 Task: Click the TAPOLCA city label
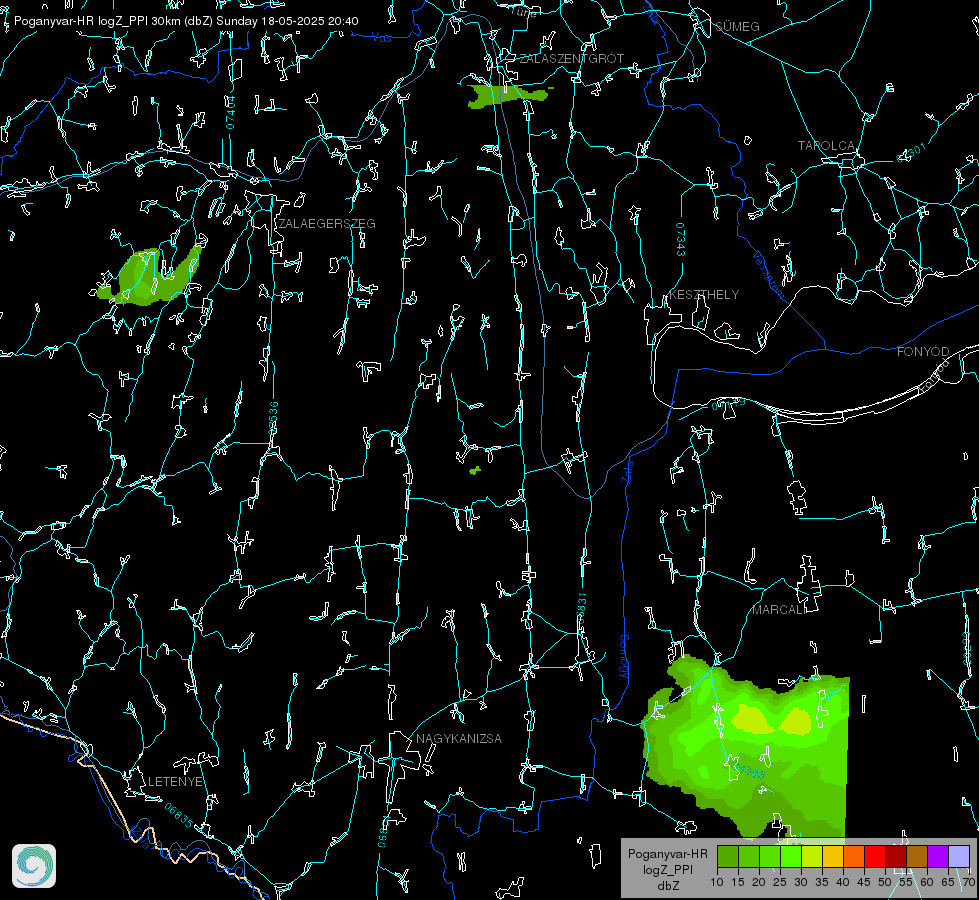pyautogui.click(x=826, y=146)
